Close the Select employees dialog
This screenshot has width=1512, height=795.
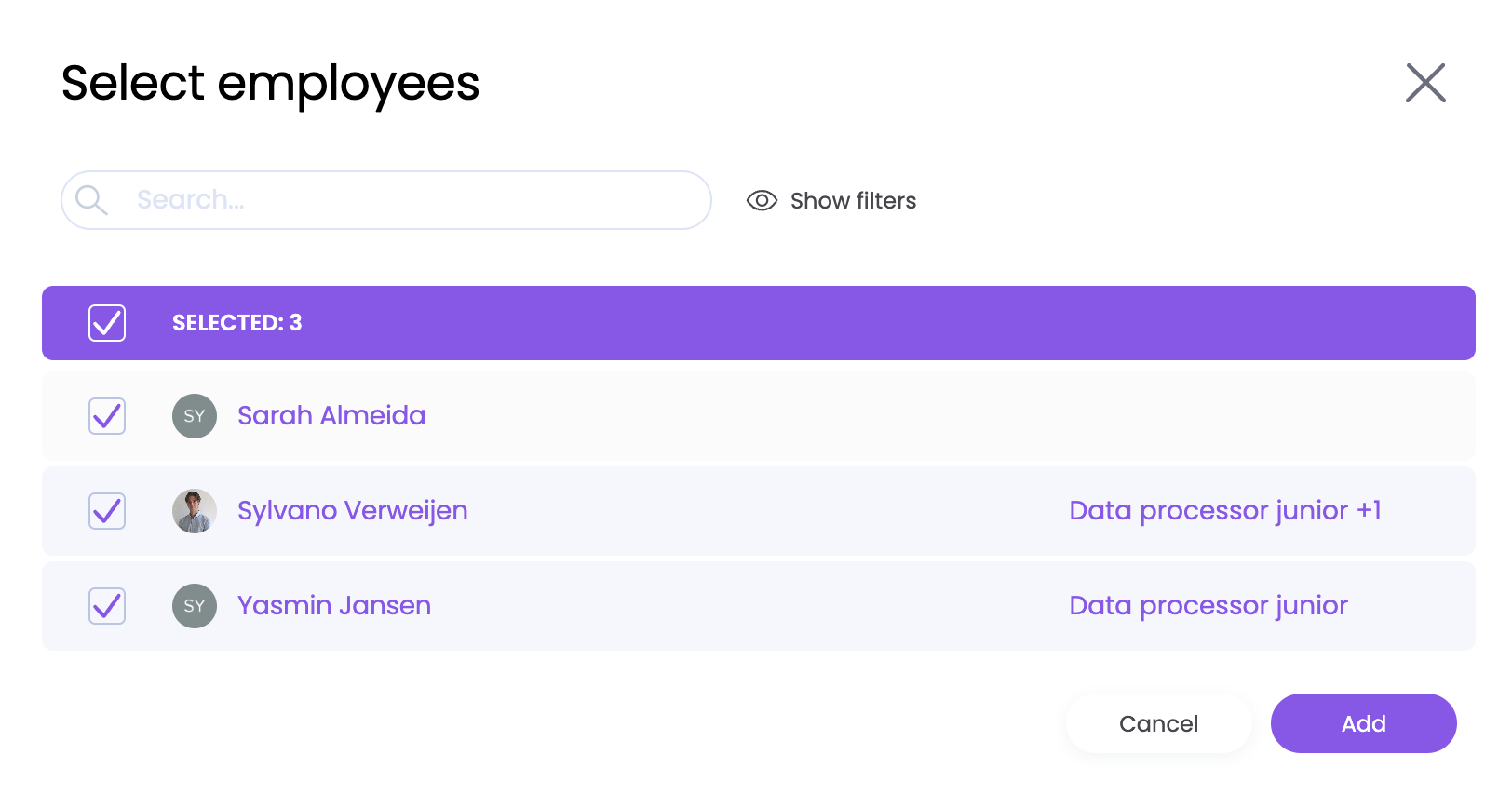(1424, 83)
